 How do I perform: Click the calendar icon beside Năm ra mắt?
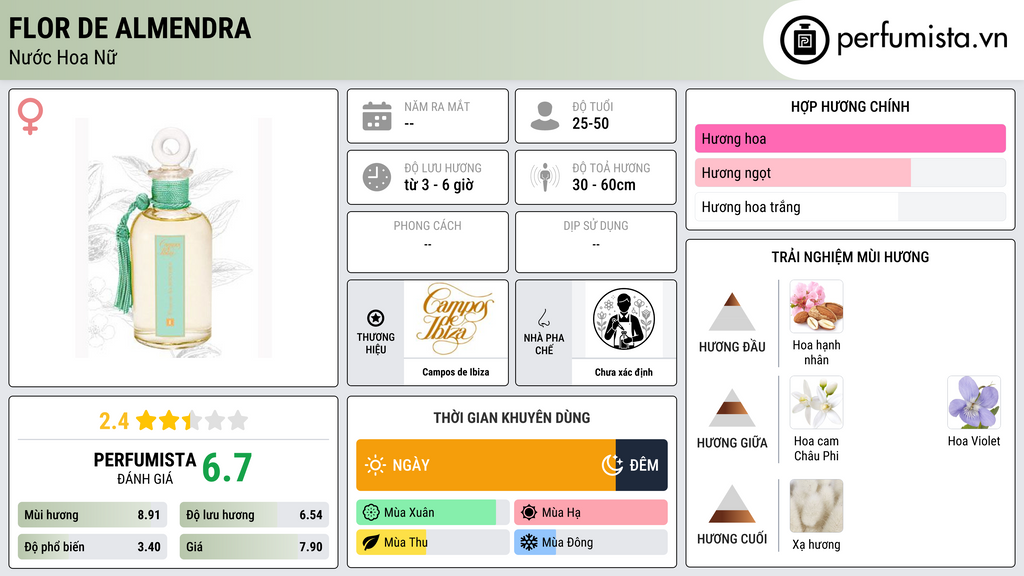point(377,116)
